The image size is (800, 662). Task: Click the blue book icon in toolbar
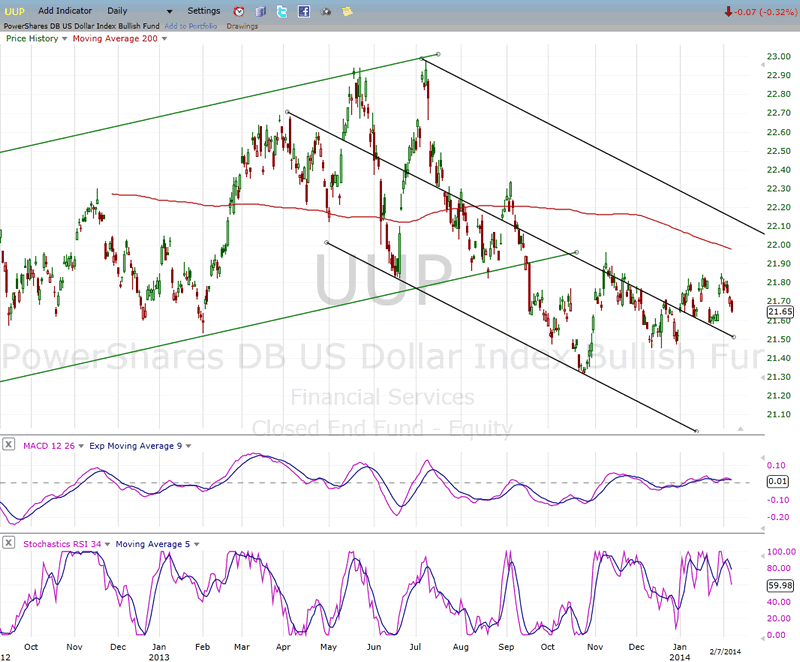click(x=260, y=11)
